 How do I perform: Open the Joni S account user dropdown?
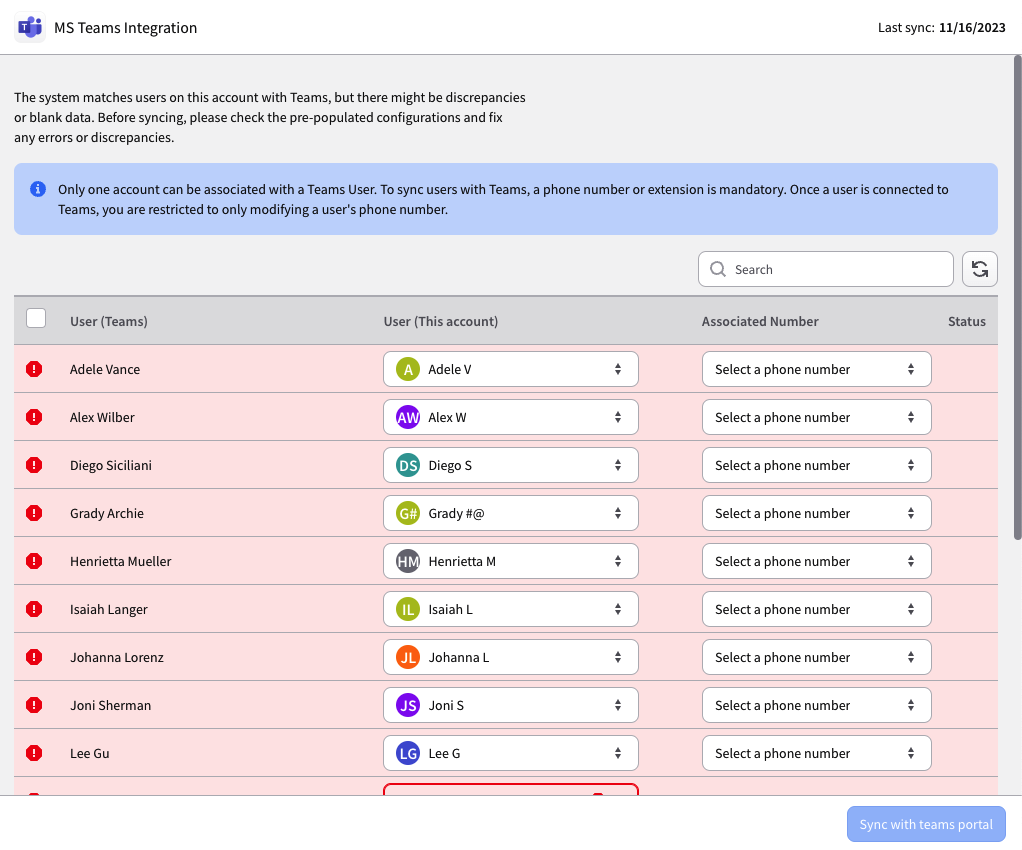pos(510,705)
